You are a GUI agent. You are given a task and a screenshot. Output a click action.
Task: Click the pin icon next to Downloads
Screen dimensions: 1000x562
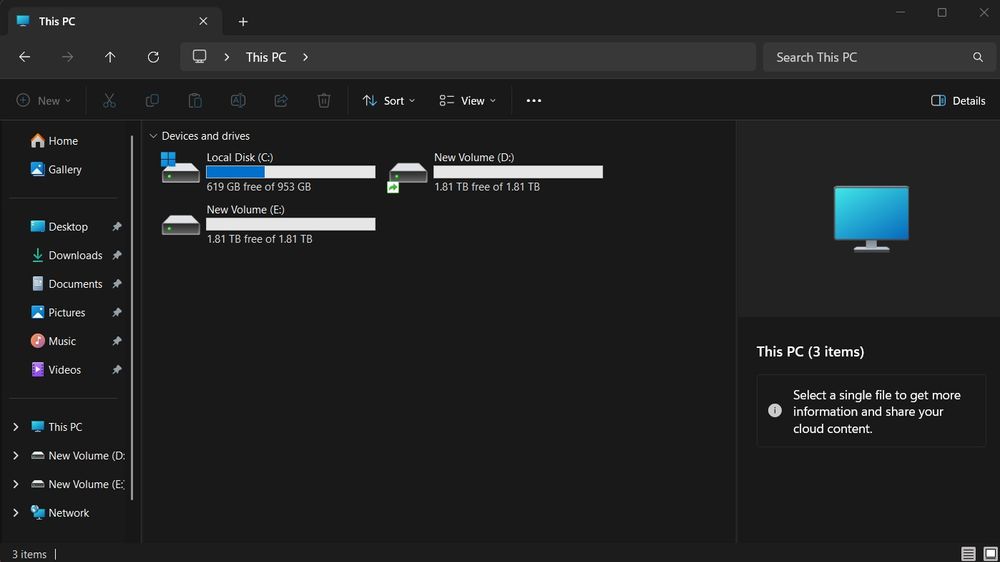coord(117,255)
